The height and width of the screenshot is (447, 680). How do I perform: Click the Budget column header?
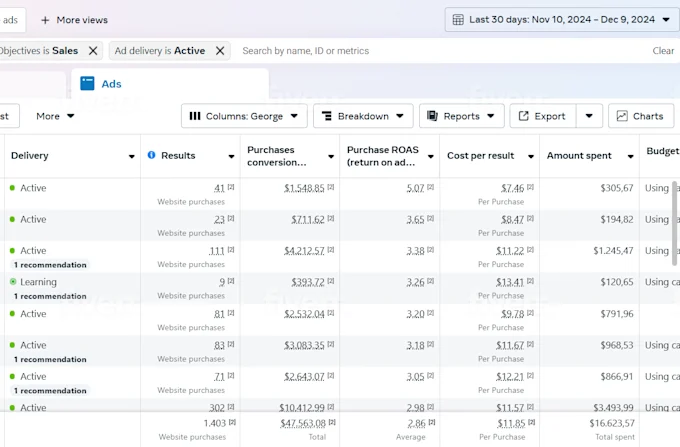coord(662,151)
